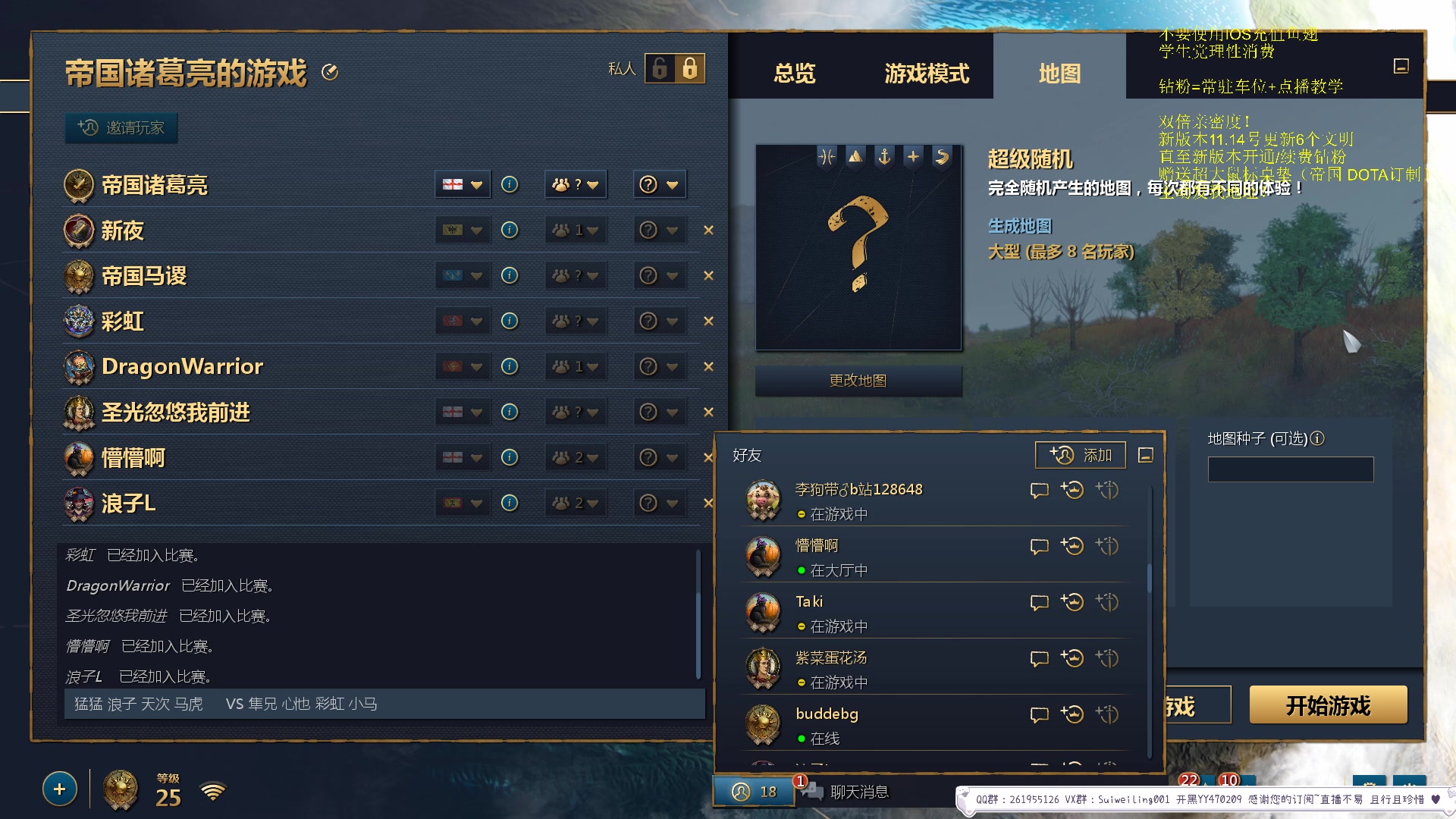Click the 开始游戏 button
Image resolution: width=1456 pixels, height=819 pixels.
(1328, 706)
